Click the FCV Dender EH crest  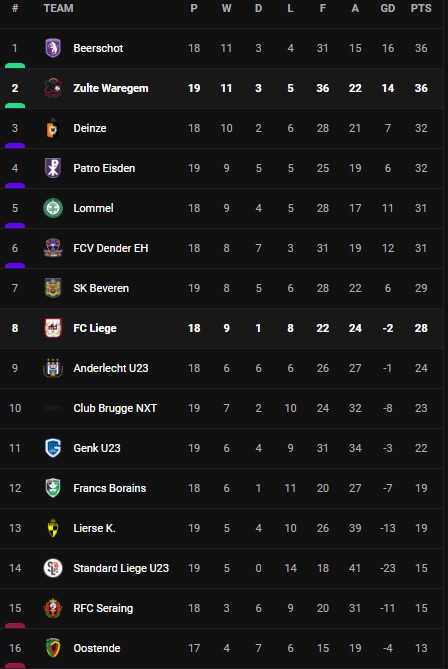click(x=53, y=248)
